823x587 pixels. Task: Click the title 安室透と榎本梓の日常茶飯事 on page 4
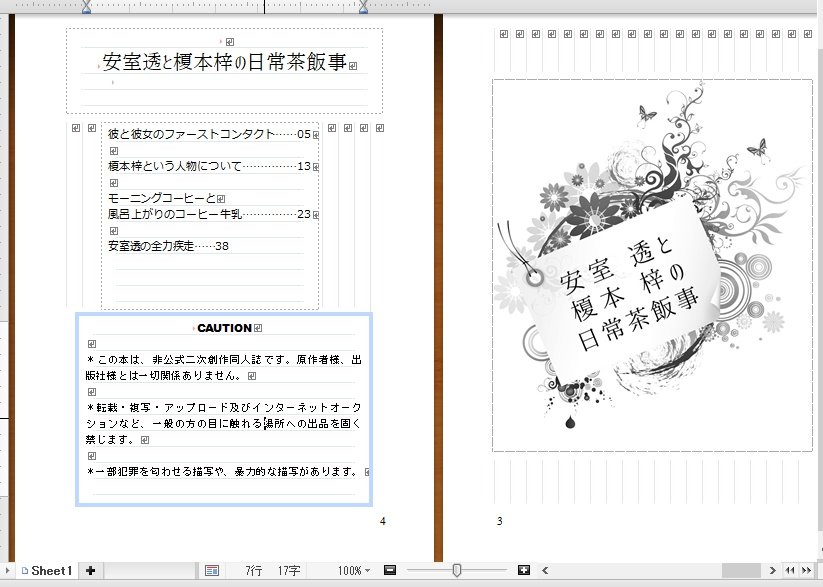point(225,62)
